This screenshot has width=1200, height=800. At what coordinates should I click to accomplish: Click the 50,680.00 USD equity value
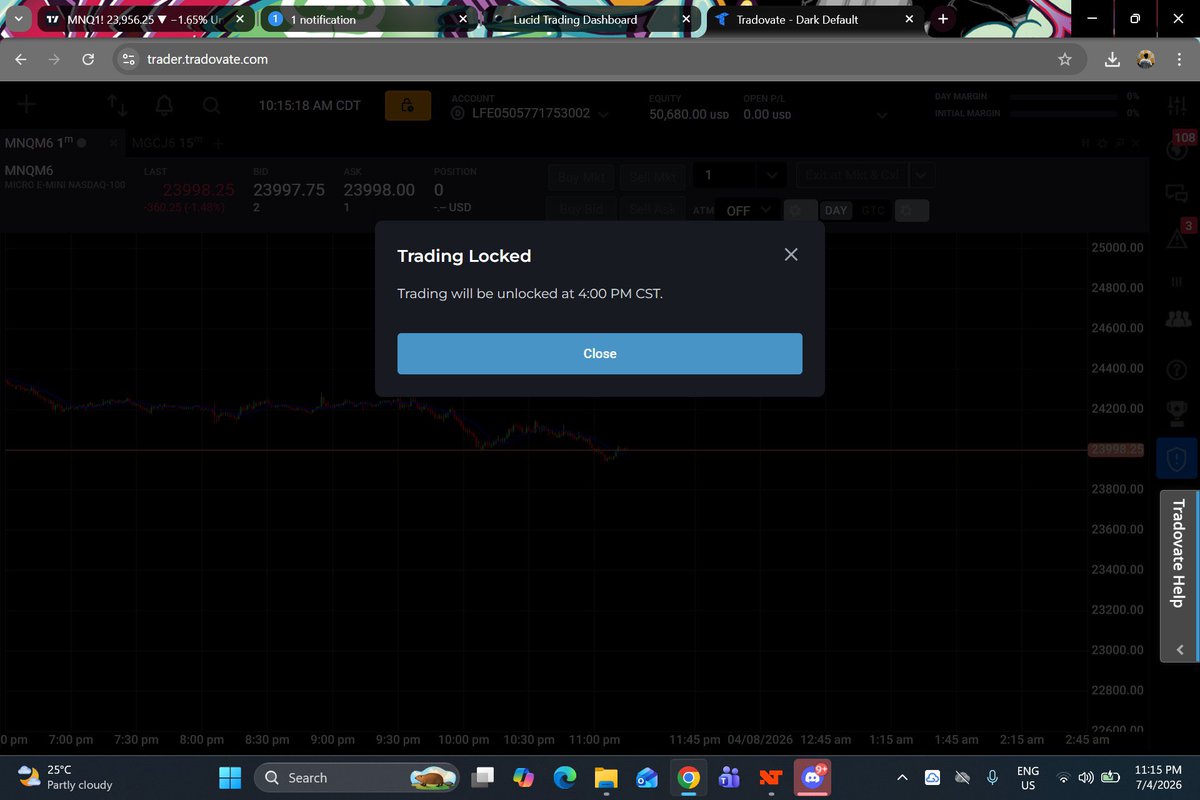689,115
